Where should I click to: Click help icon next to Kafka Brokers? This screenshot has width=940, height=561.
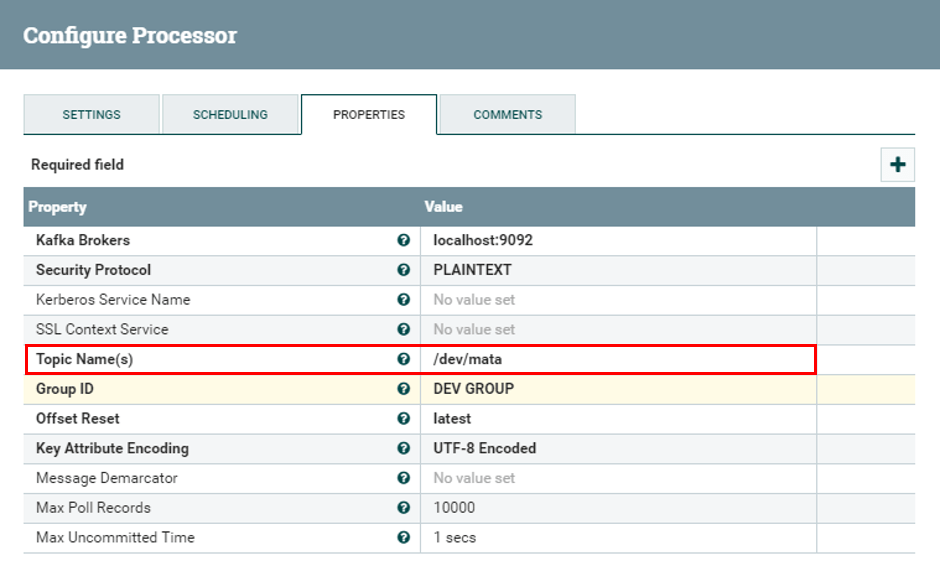click(x=403, y=241)
